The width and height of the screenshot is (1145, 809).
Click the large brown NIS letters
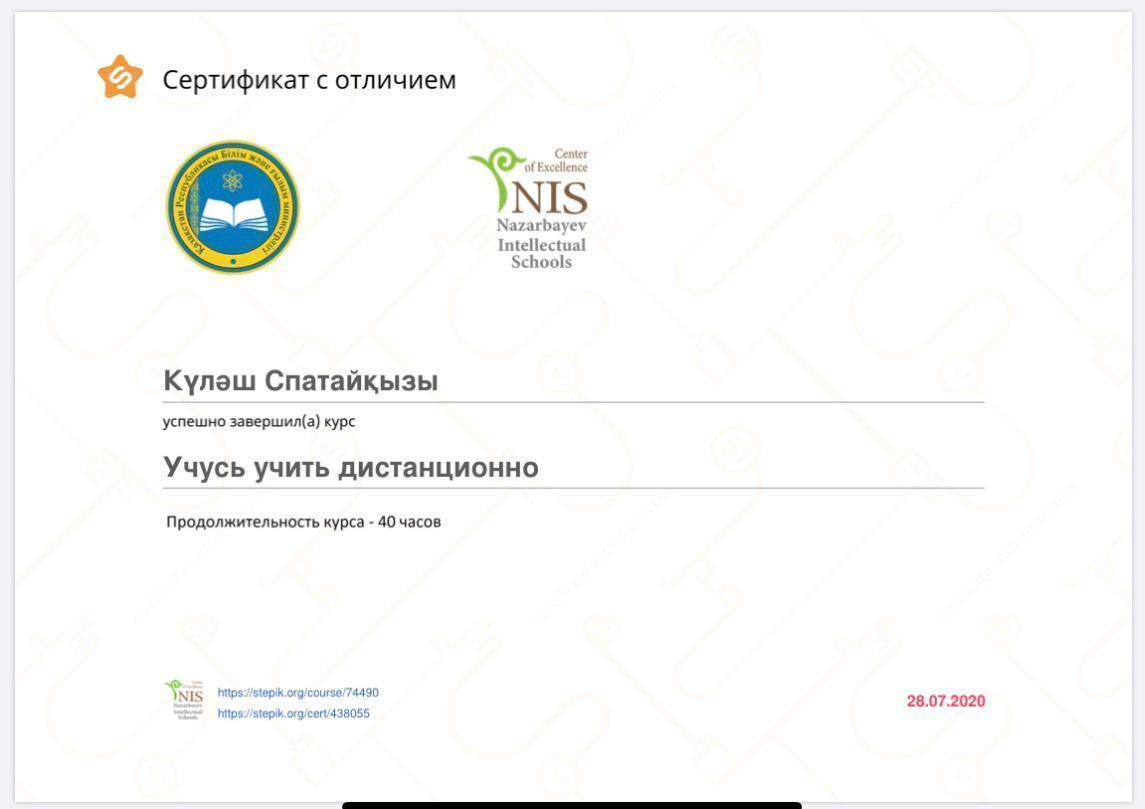tap(549, 196)
